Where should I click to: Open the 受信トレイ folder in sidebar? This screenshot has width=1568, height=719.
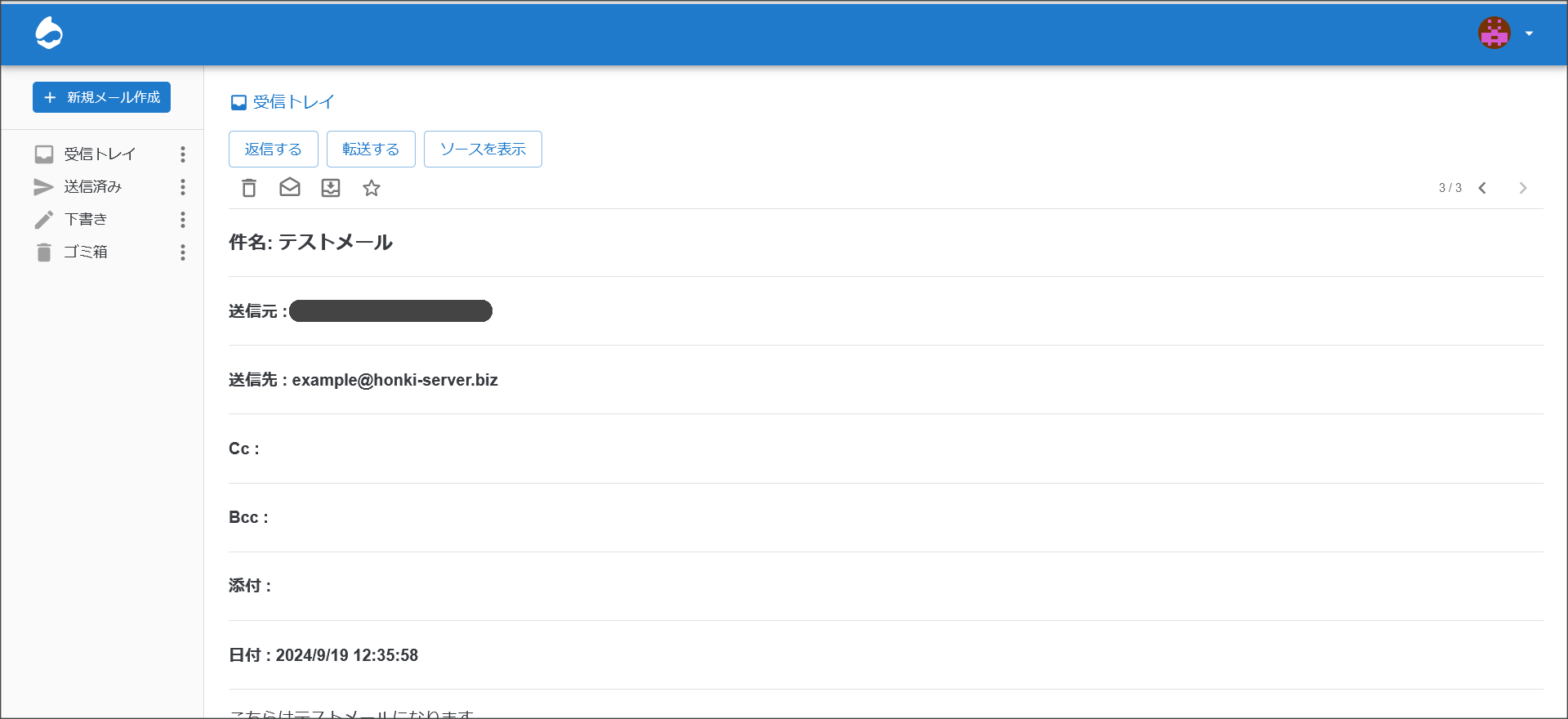[x=99, y=154]
